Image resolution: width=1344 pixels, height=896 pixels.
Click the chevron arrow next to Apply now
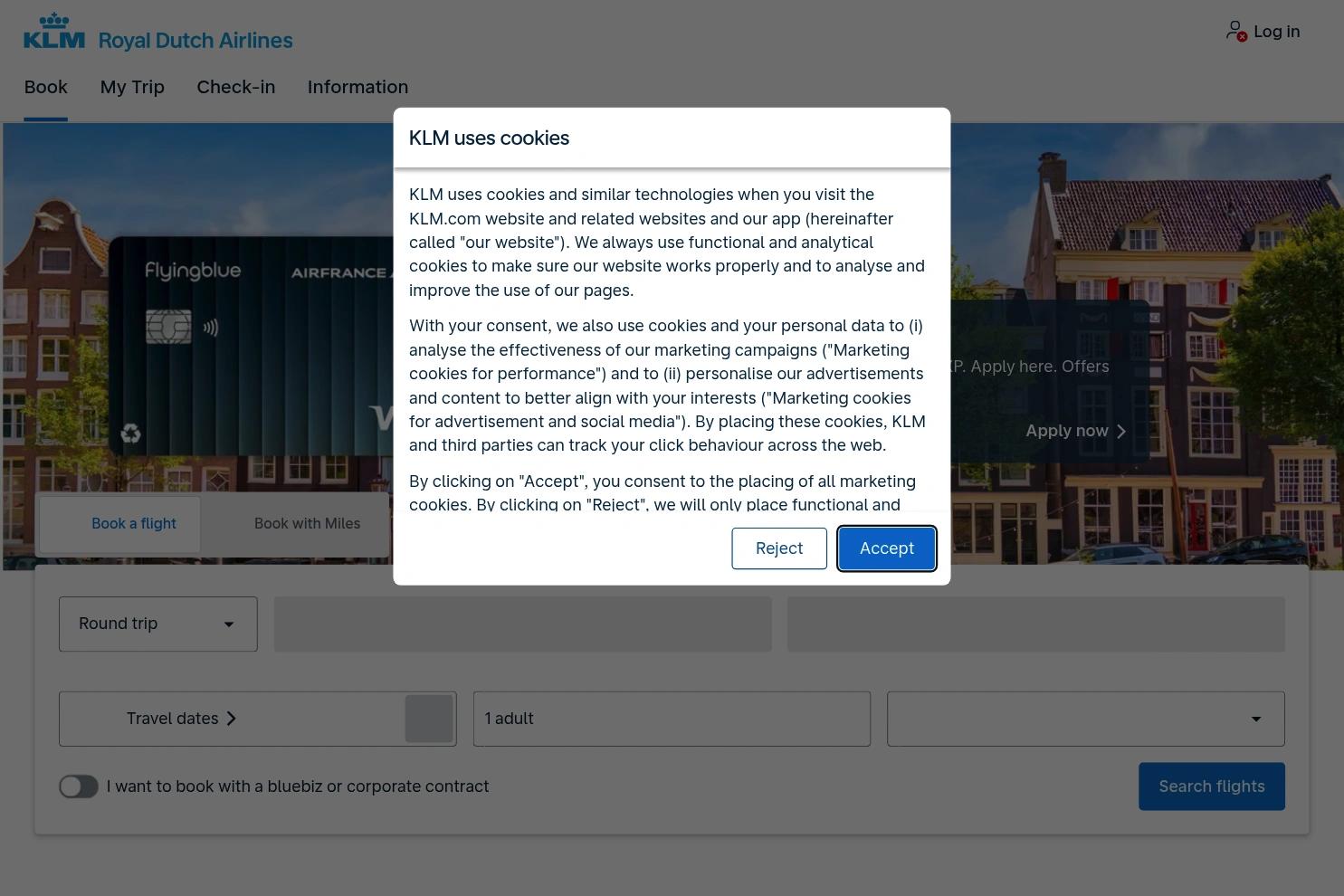1121,432
